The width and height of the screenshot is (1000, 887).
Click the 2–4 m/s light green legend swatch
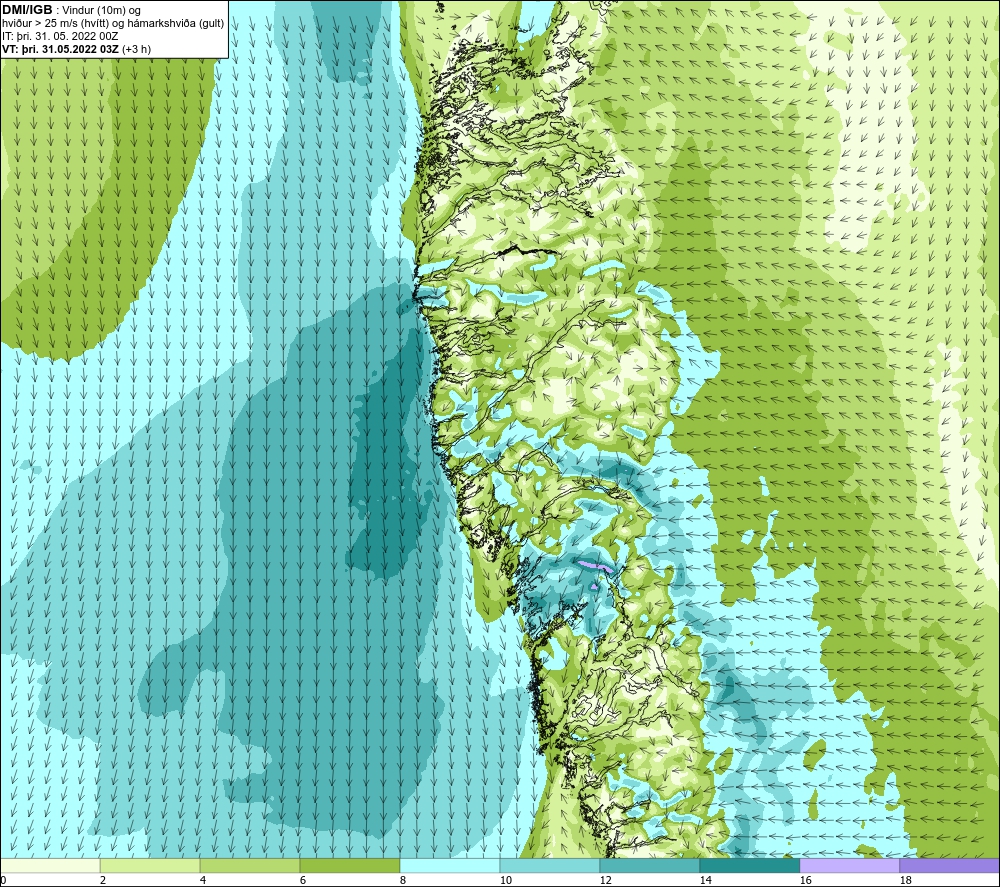[x=150, y=865]
